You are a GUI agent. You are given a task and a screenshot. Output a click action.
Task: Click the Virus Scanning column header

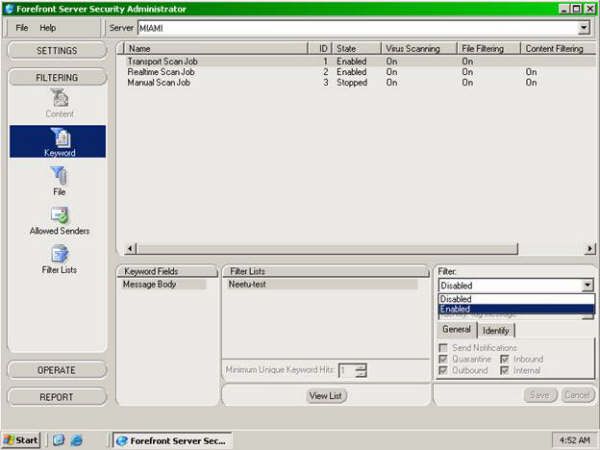coord(419,49)
